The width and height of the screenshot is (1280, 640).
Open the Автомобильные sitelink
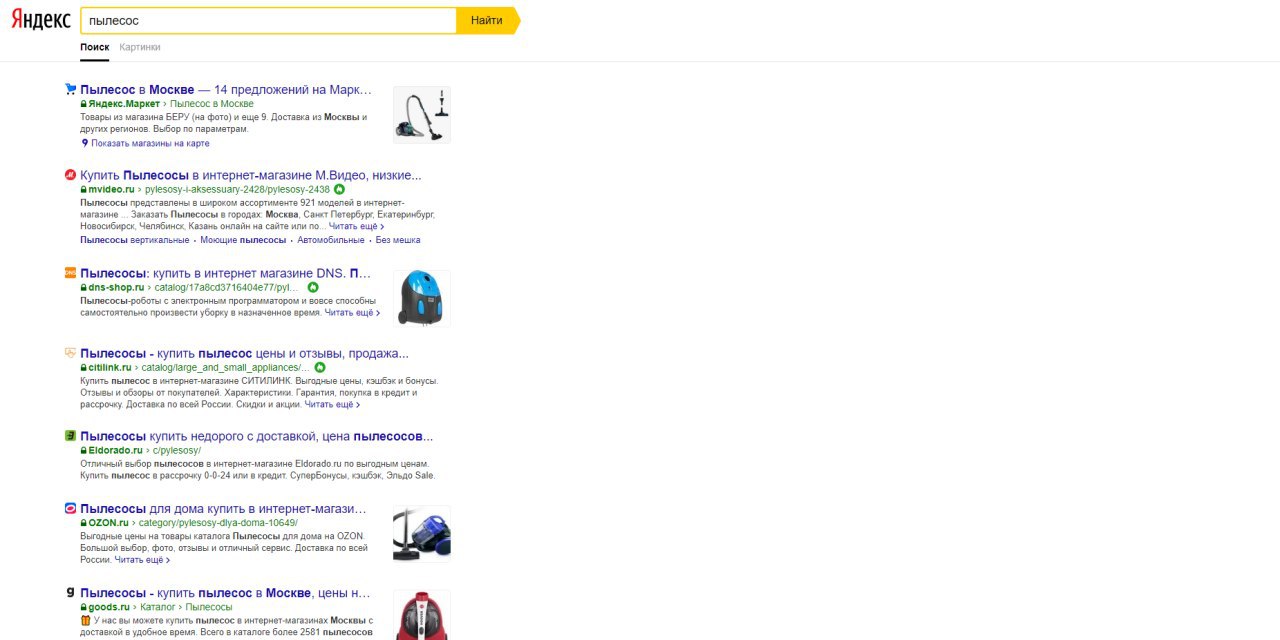(x=331, y=240)
